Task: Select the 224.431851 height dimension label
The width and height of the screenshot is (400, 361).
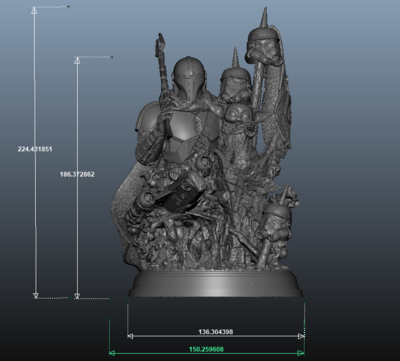Action: [35, 149]
